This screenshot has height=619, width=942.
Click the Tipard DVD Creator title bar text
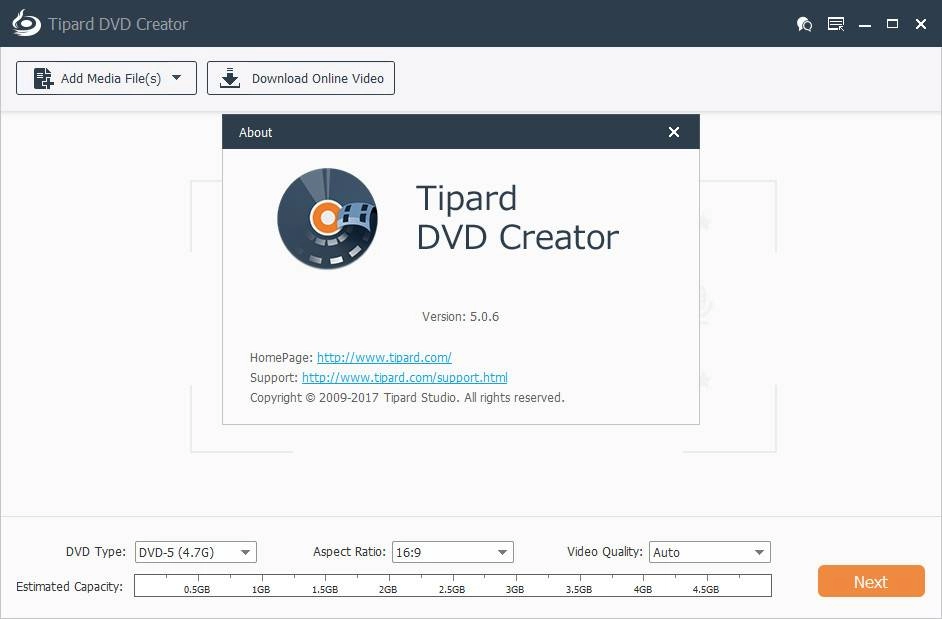pyautogui.click(x=118, y=24)
